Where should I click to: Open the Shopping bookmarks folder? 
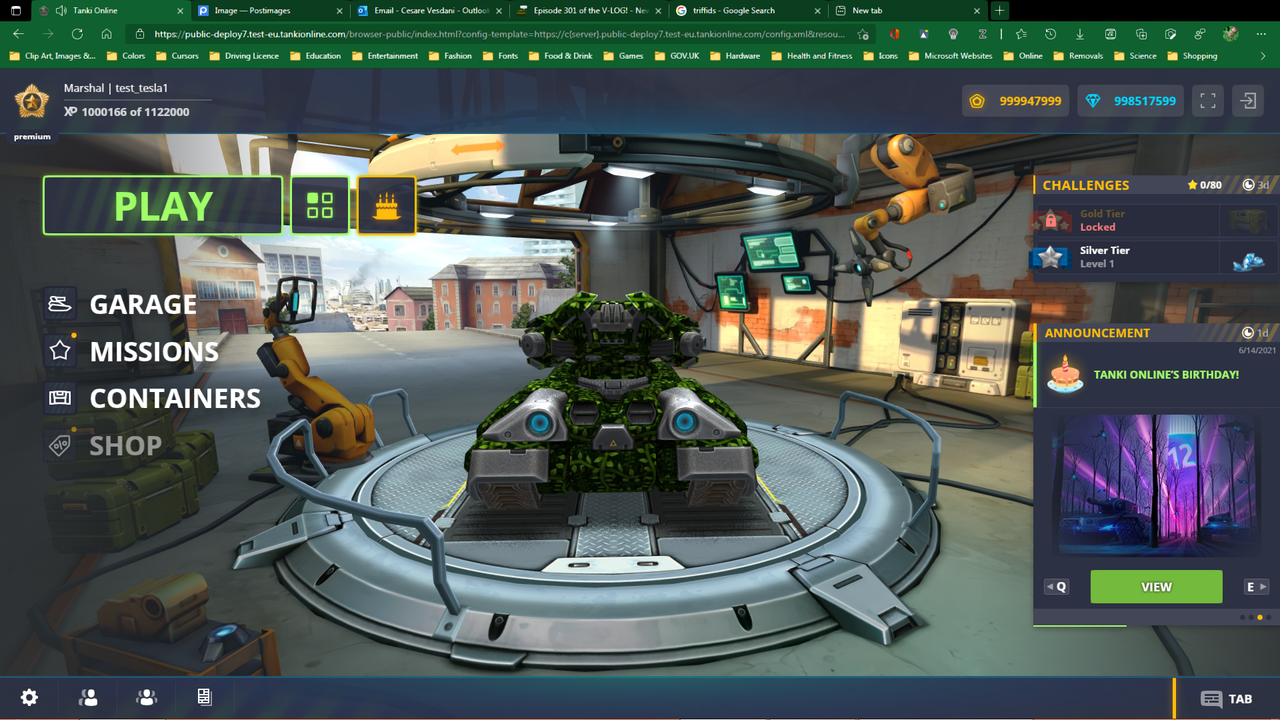coord(1192,56)
